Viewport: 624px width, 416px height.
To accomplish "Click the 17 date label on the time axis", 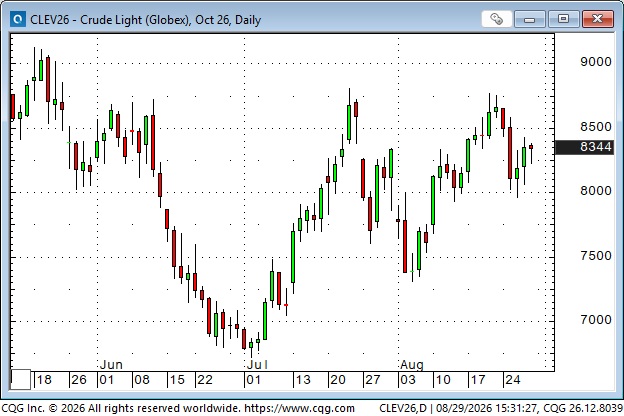I will 478,380.
